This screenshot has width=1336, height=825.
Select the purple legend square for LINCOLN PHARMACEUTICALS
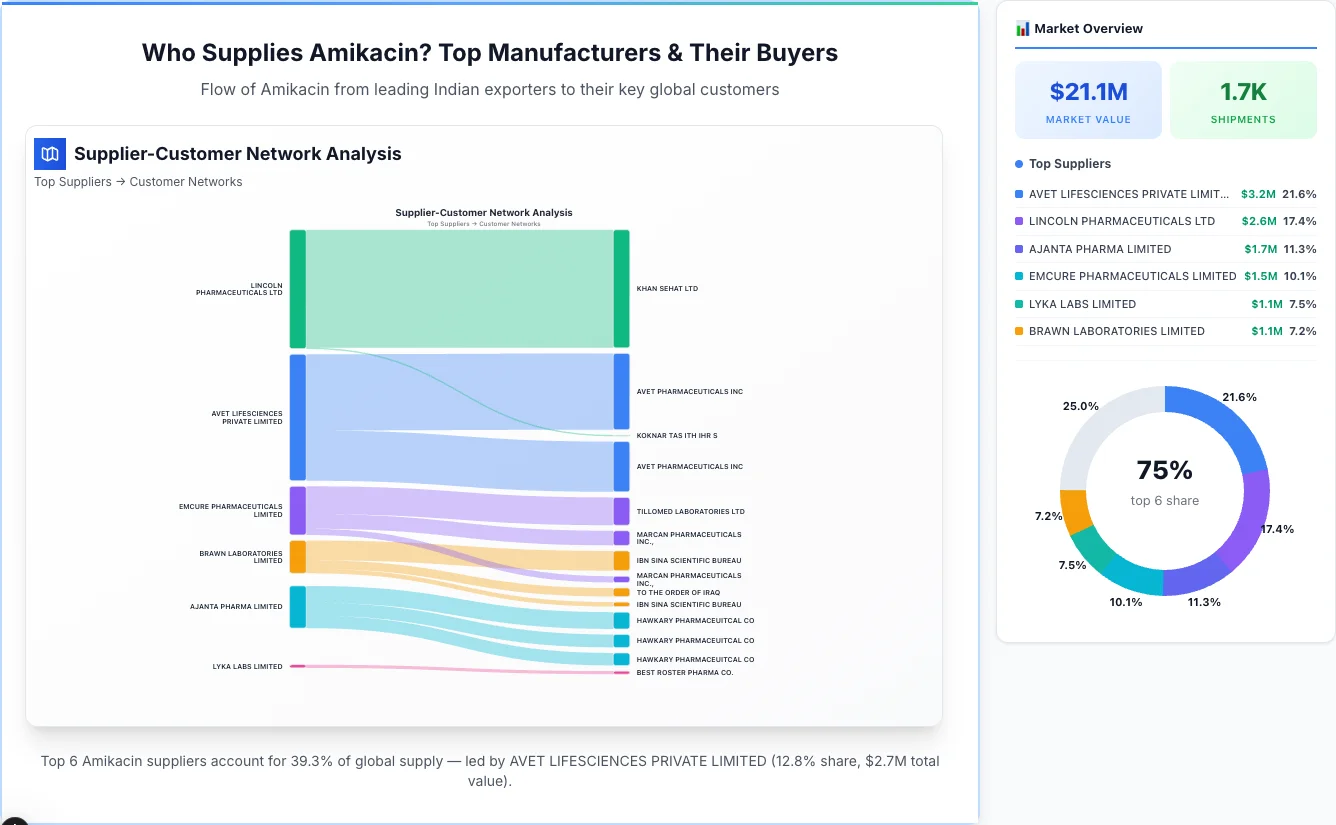click(1019, 221)
